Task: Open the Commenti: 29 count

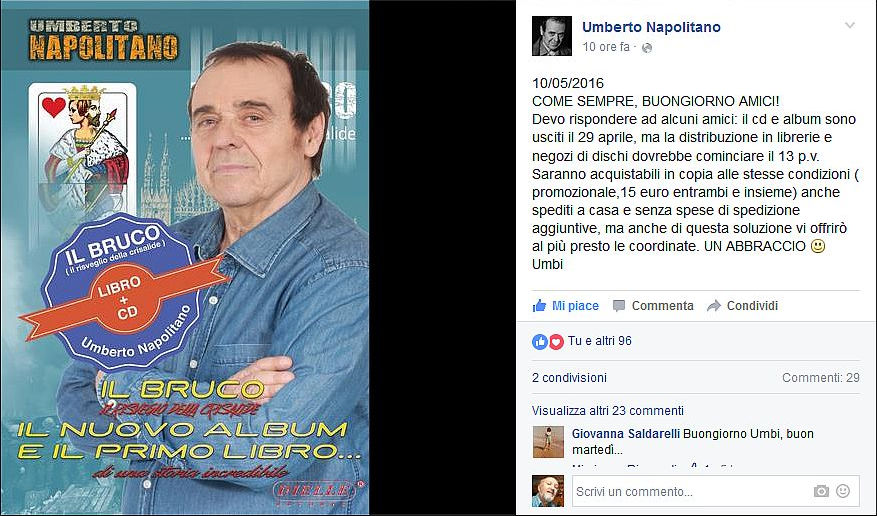Action: pos(821,378)
